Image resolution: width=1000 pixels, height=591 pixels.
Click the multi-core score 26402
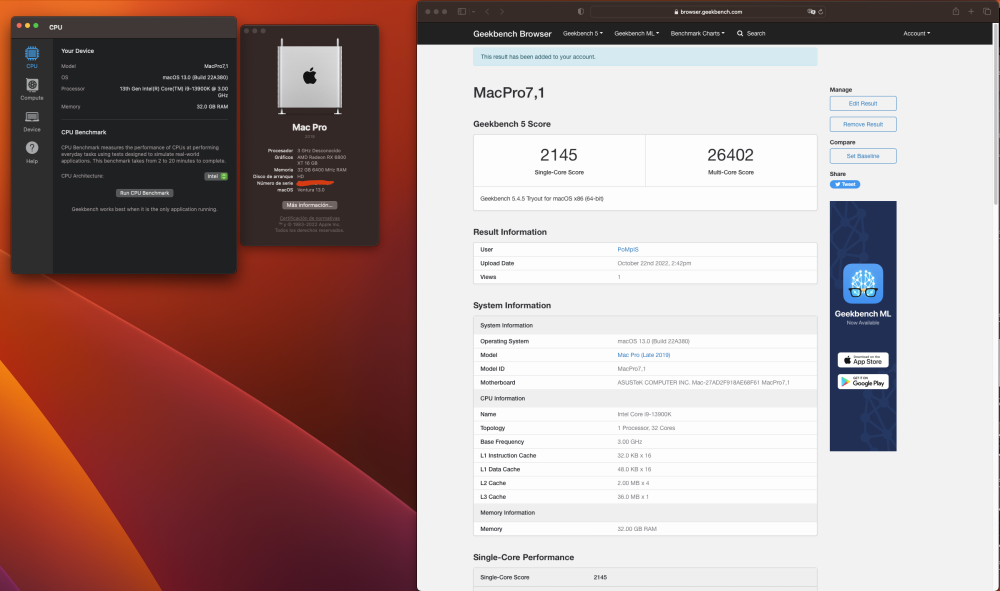coord(730,155)
